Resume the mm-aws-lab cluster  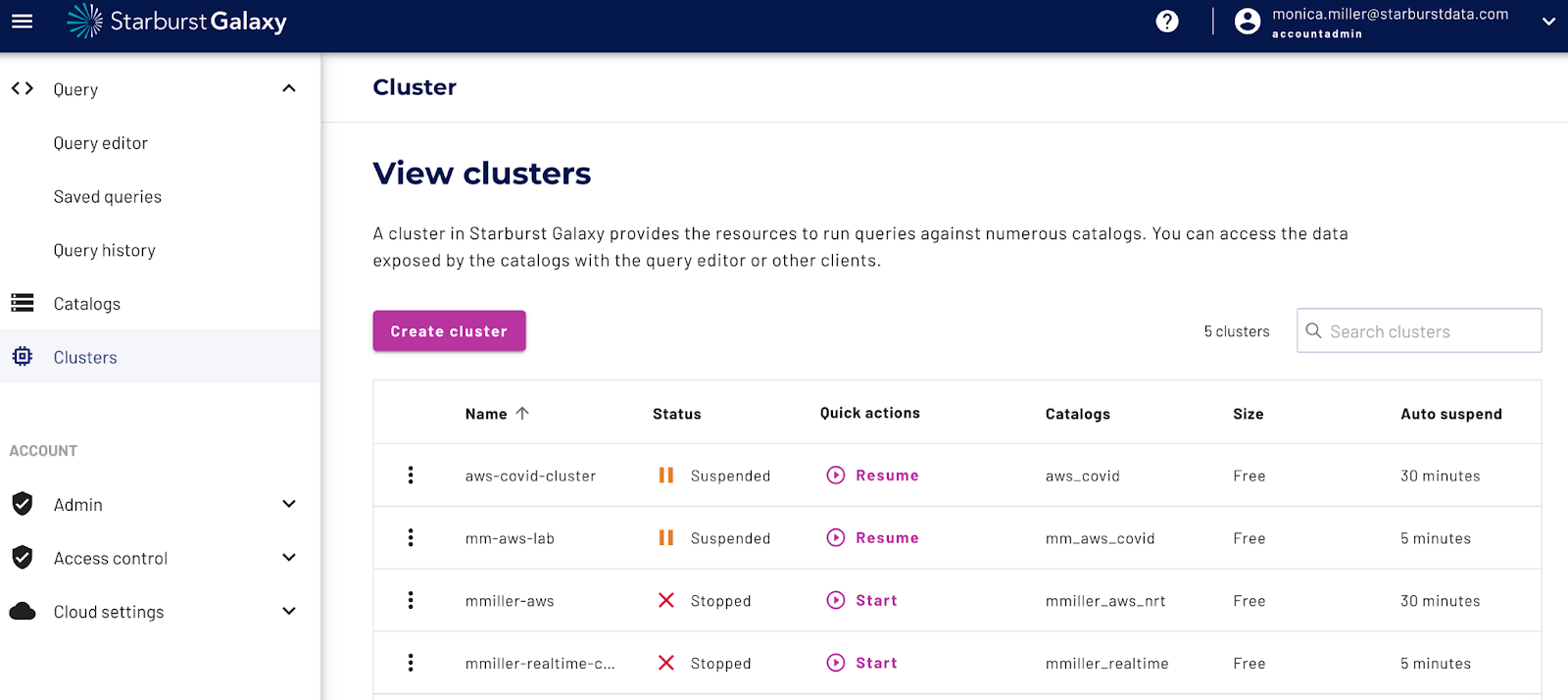(873, 538)
